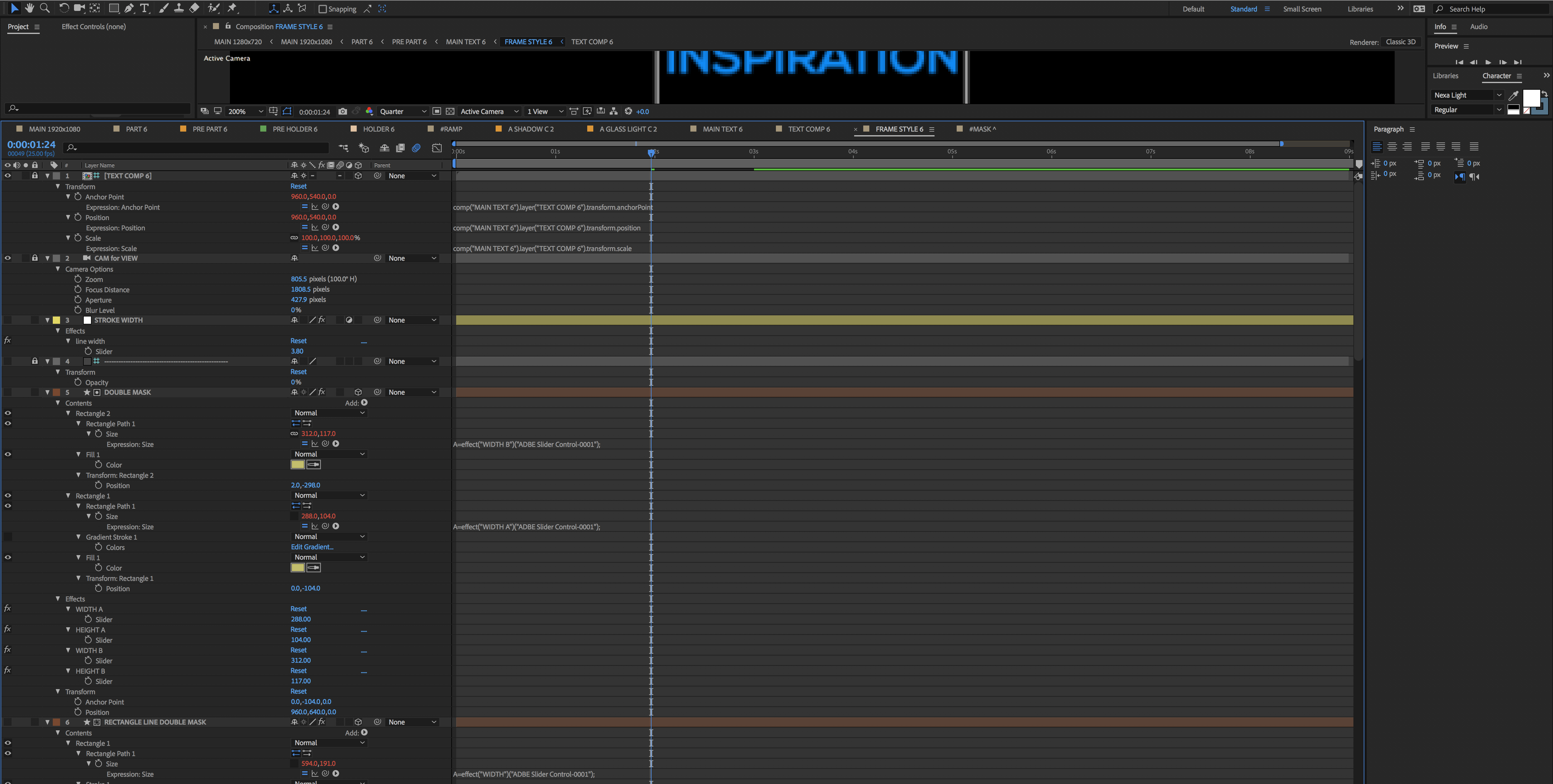The image size is (1553, 784).
Task: Switch to the HOLDER 6 timeline tab
Action: point(379,129)
